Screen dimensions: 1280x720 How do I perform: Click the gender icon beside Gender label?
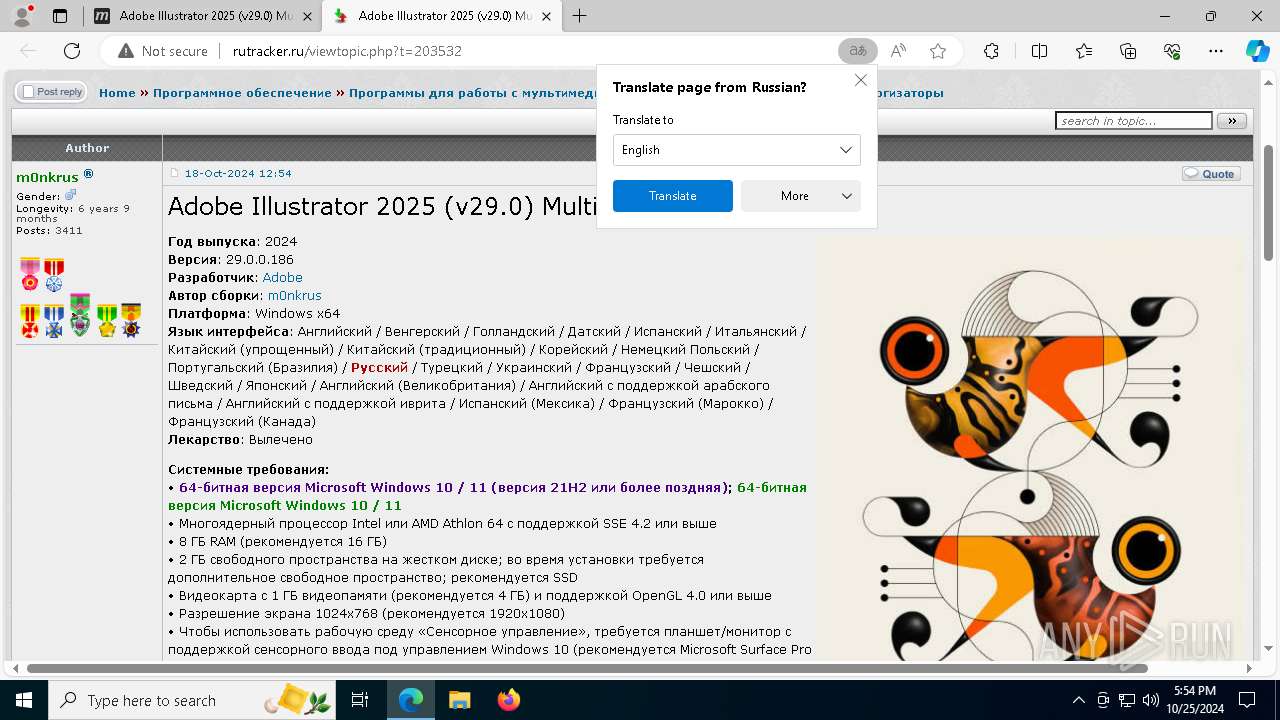tap(70, 195)
